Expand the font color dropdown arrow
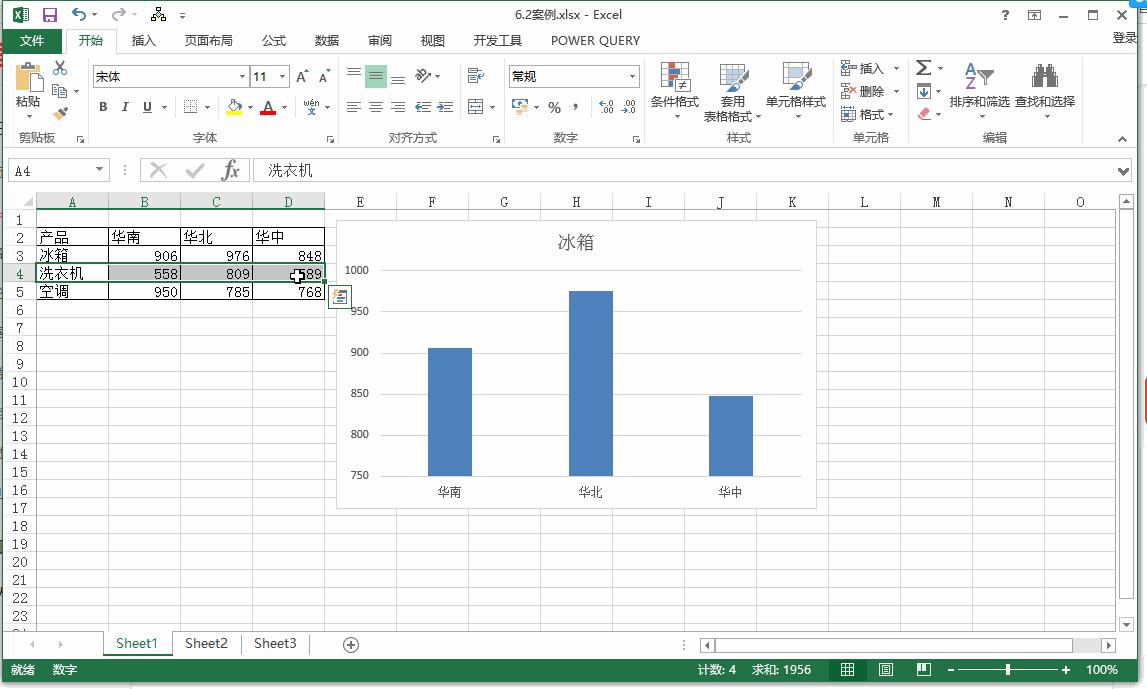The height and width of the screenshot is (689, 1147). coord(285,107)
